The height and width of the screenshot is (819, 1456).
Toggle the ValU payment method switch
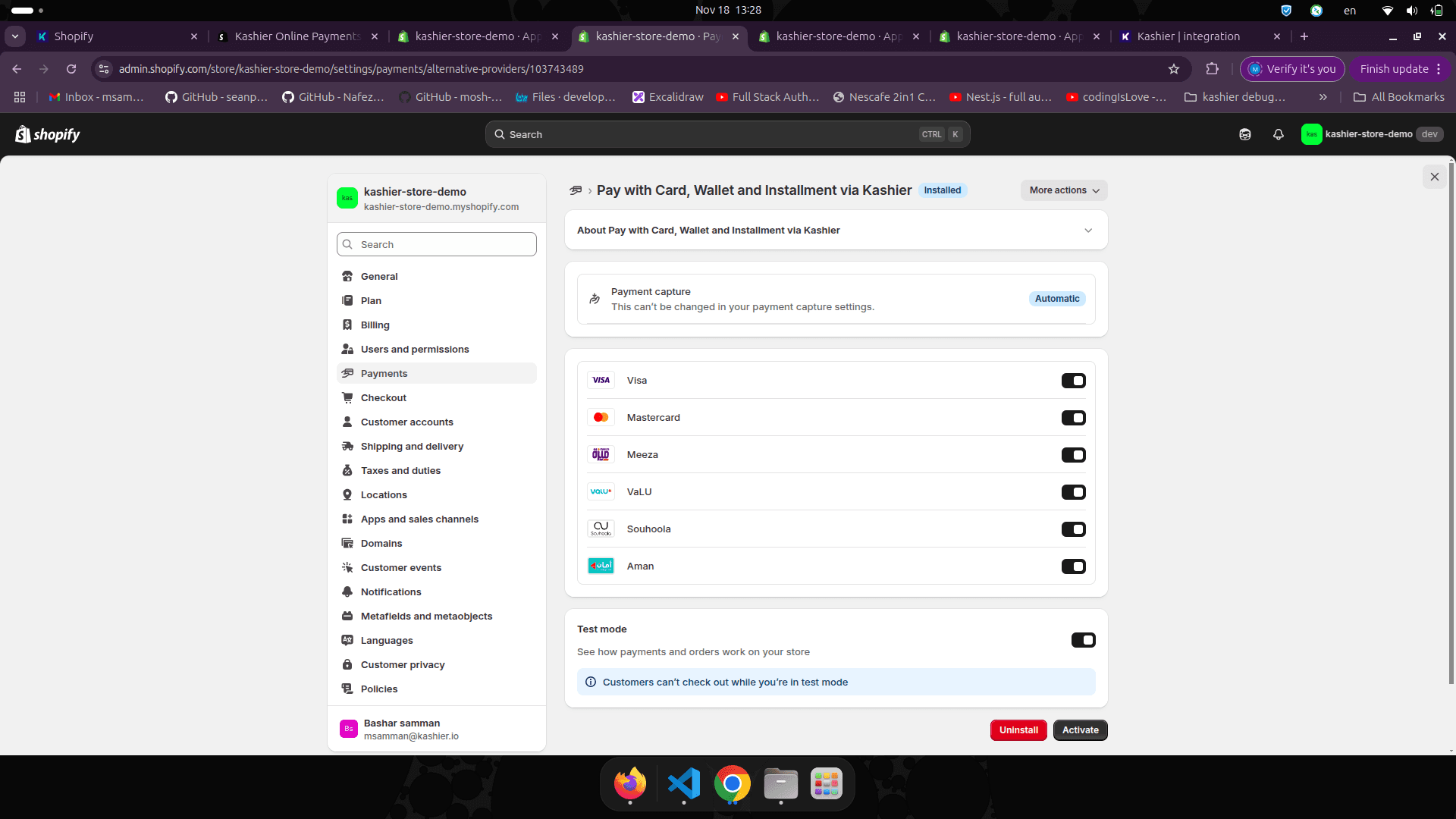click(1074, 492)
